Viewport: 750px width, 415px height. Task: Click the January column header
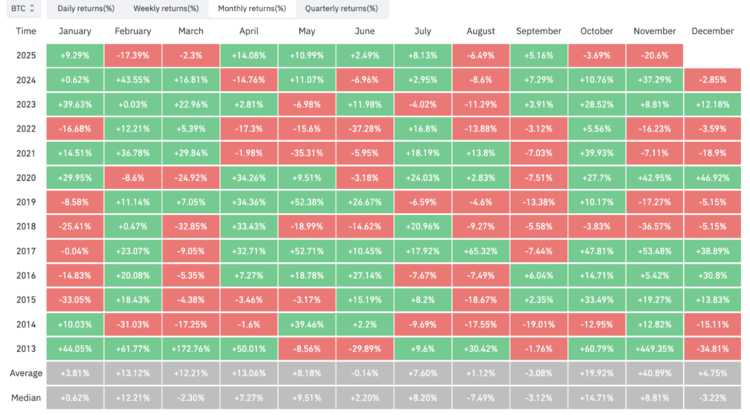(x=75, y=31)
